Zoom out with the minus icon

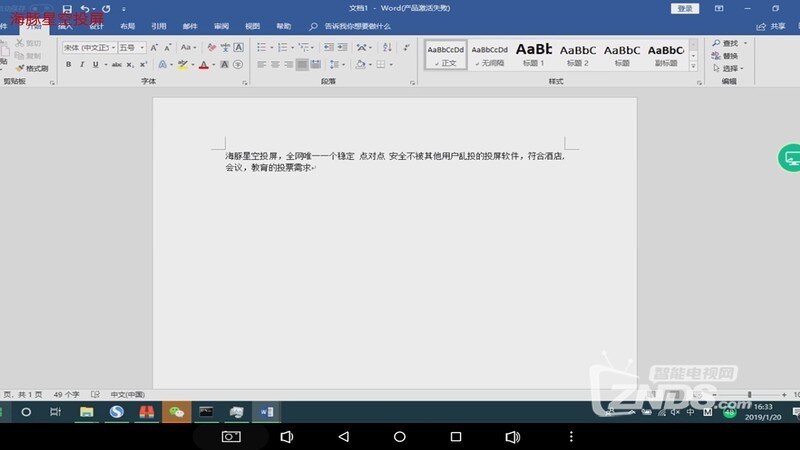pyautogui.click(x=714, y=394)
